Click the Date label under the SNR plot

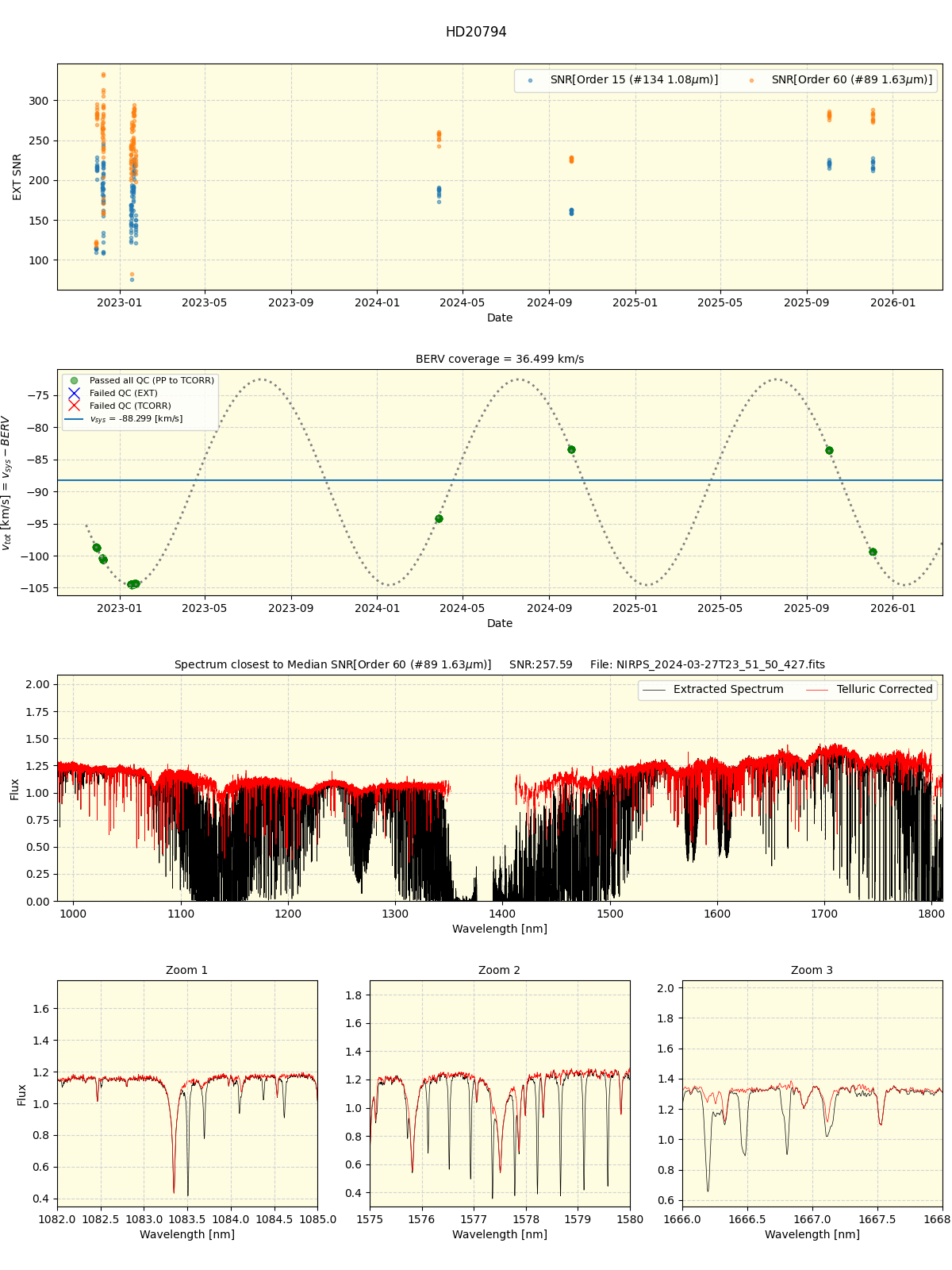[500, 317]
